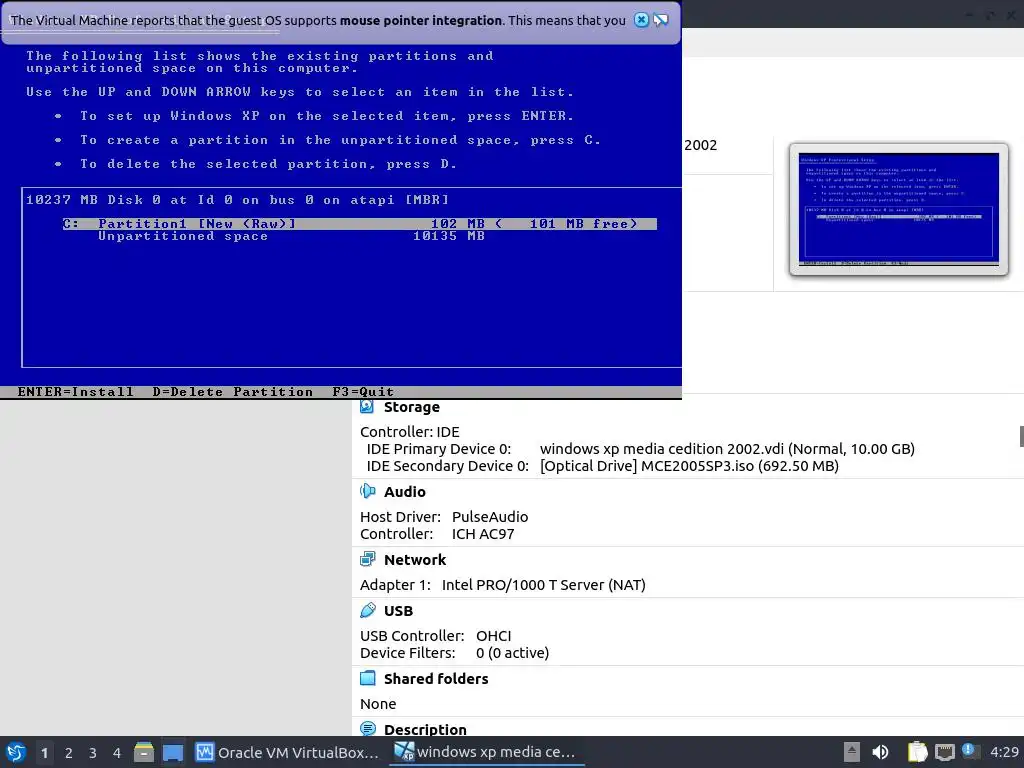
Task: Click Intel PRO/1000 T Server (NAT) adapter text
Action: click(543, 584)
